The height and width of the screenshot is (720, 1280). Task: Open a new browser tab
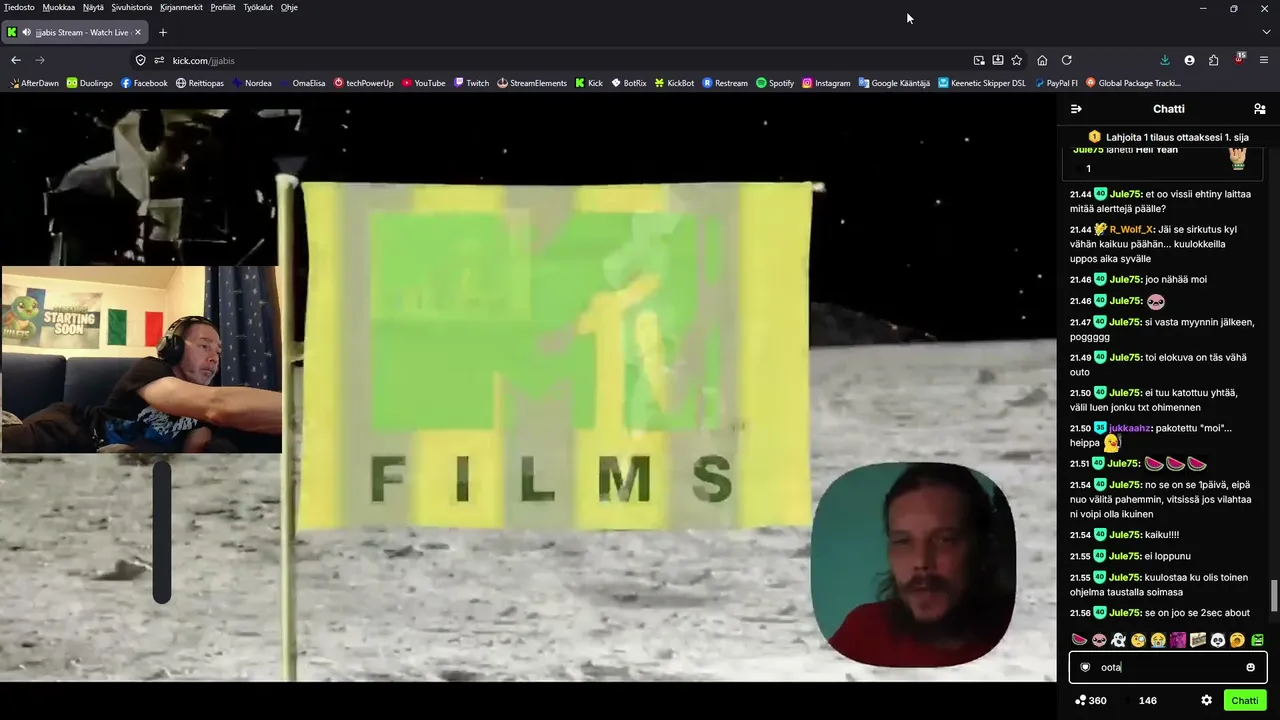(x=163, y=32)
